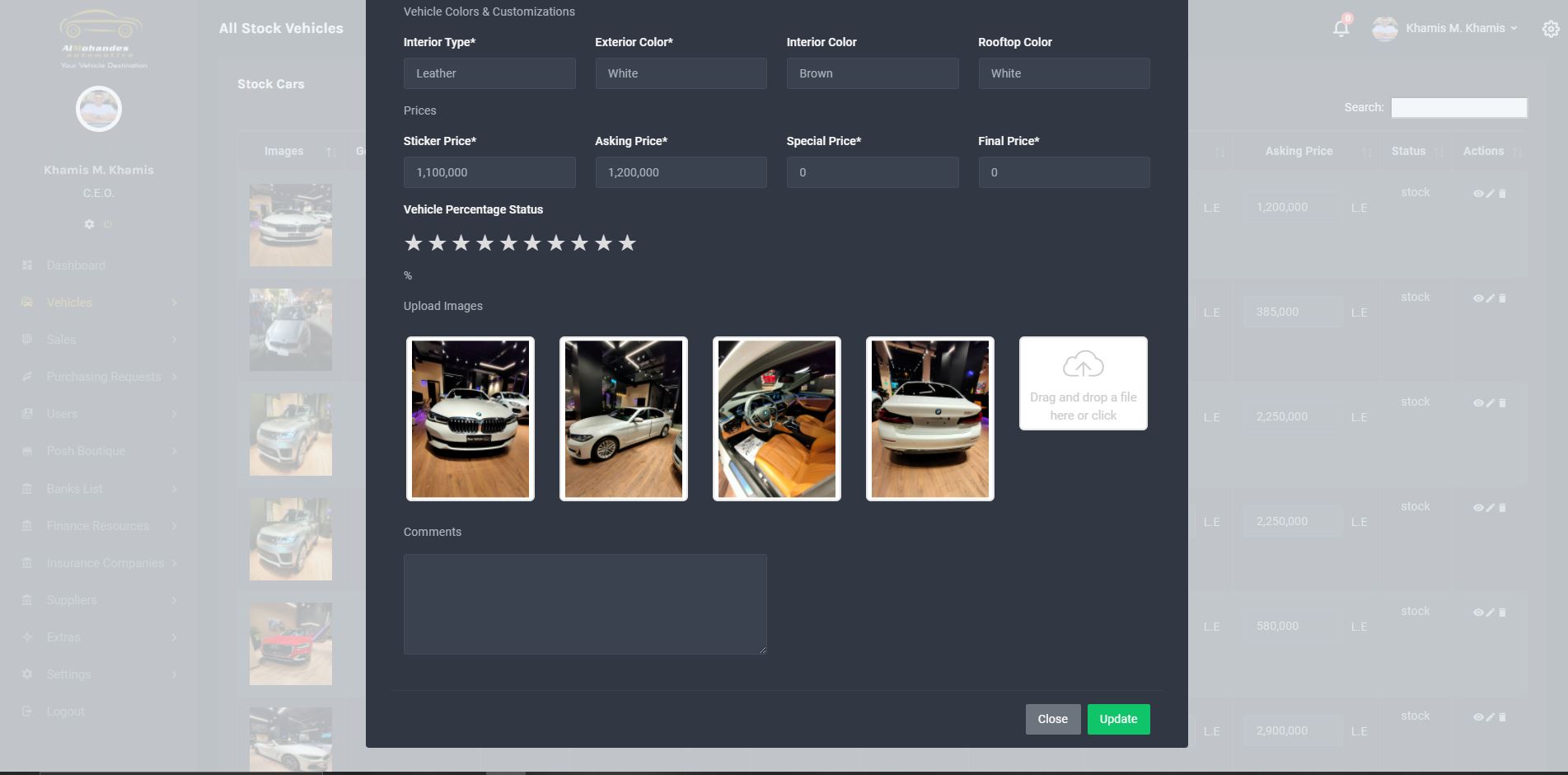1568x775 pixels.
Task: Select the tenth rating star
Action: click(x=627, y=242)
